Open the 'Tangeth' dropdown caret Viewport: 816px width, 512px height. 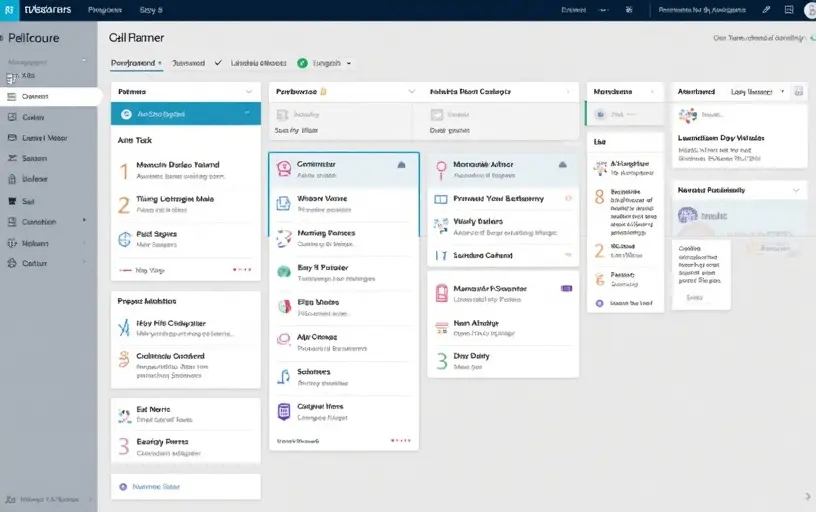[x=349, y=63]
